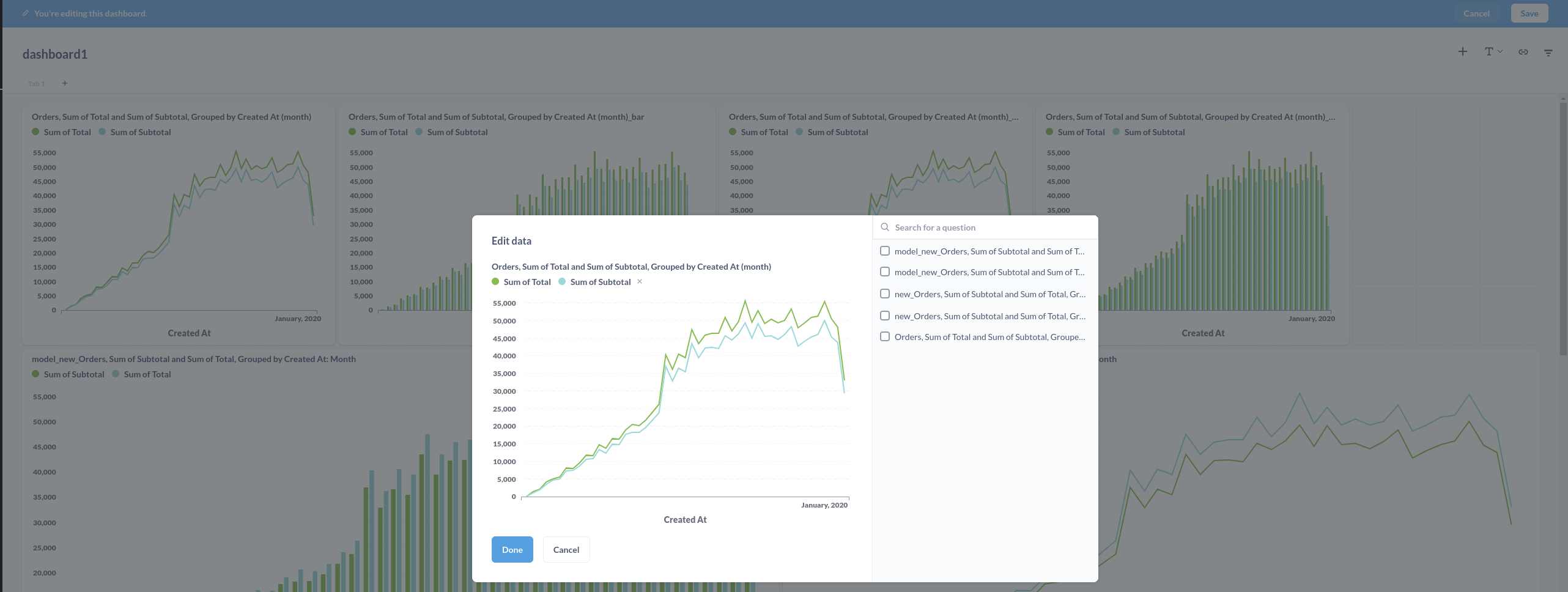This screenshot has width=1568, height=592.
Task: Open the text card dropdown in the header
Action: tap(1493, 52)
